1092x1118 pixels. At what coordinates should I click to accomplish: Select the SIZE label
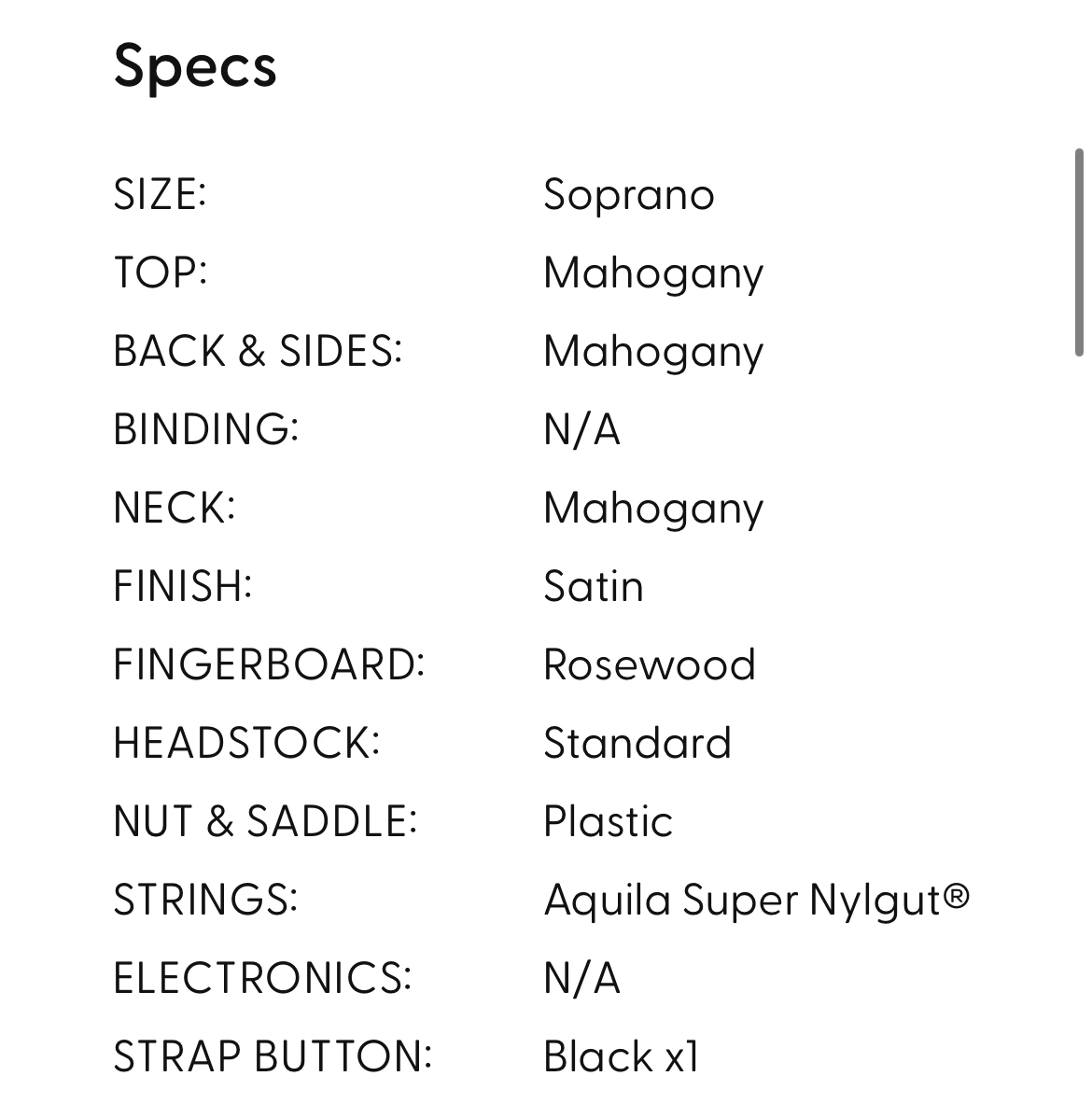(x=160, y=195)
